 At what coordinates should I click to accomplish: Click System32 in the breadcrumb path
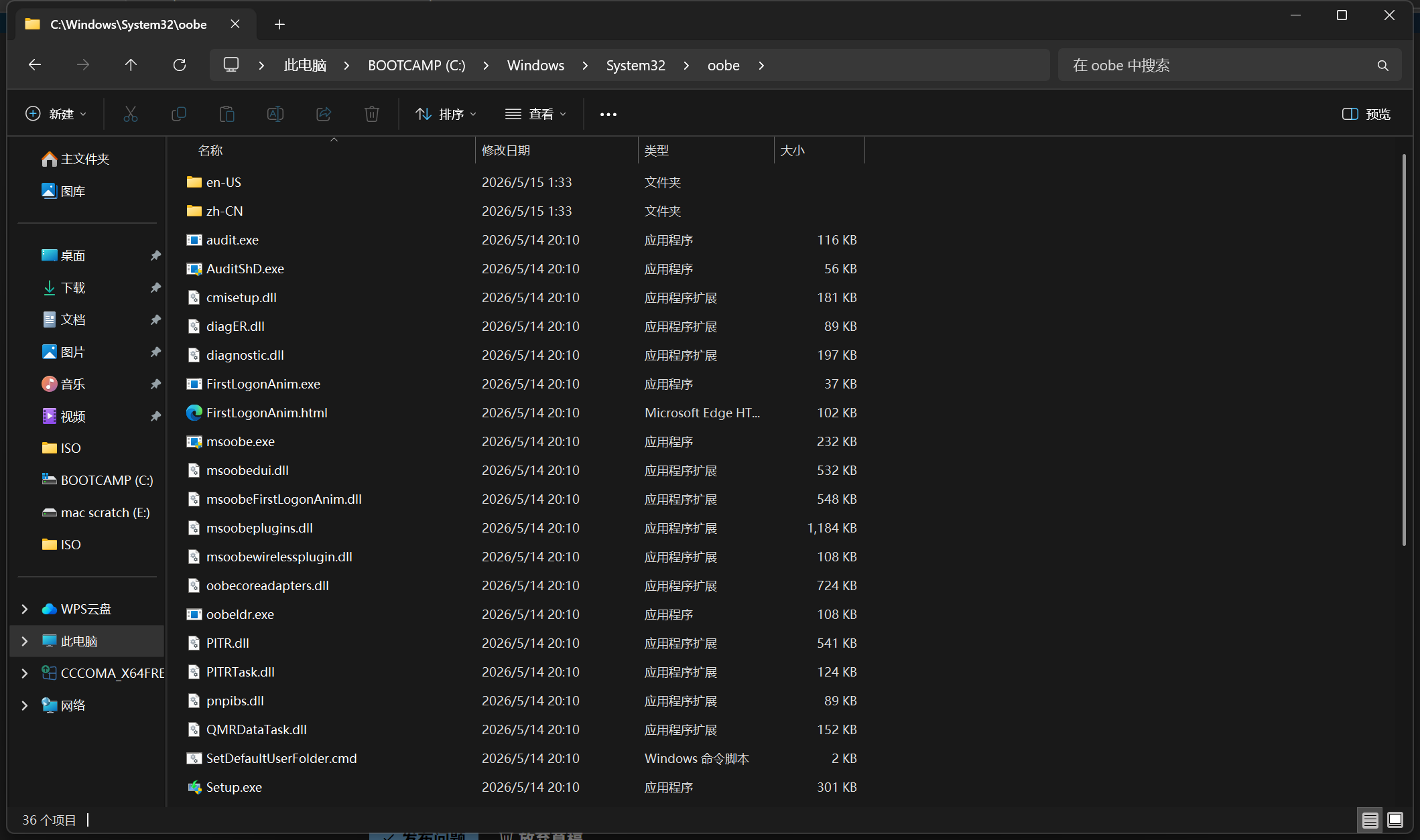click(635, 66)
